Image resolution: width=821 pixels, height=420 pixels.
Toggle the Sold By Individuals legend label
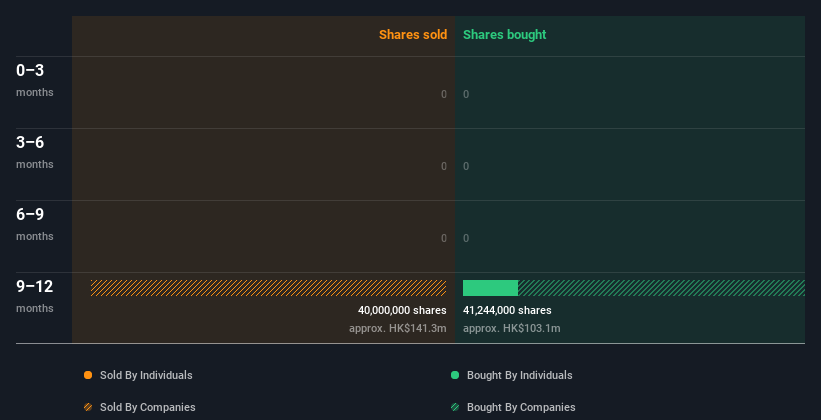click(146, 375)
